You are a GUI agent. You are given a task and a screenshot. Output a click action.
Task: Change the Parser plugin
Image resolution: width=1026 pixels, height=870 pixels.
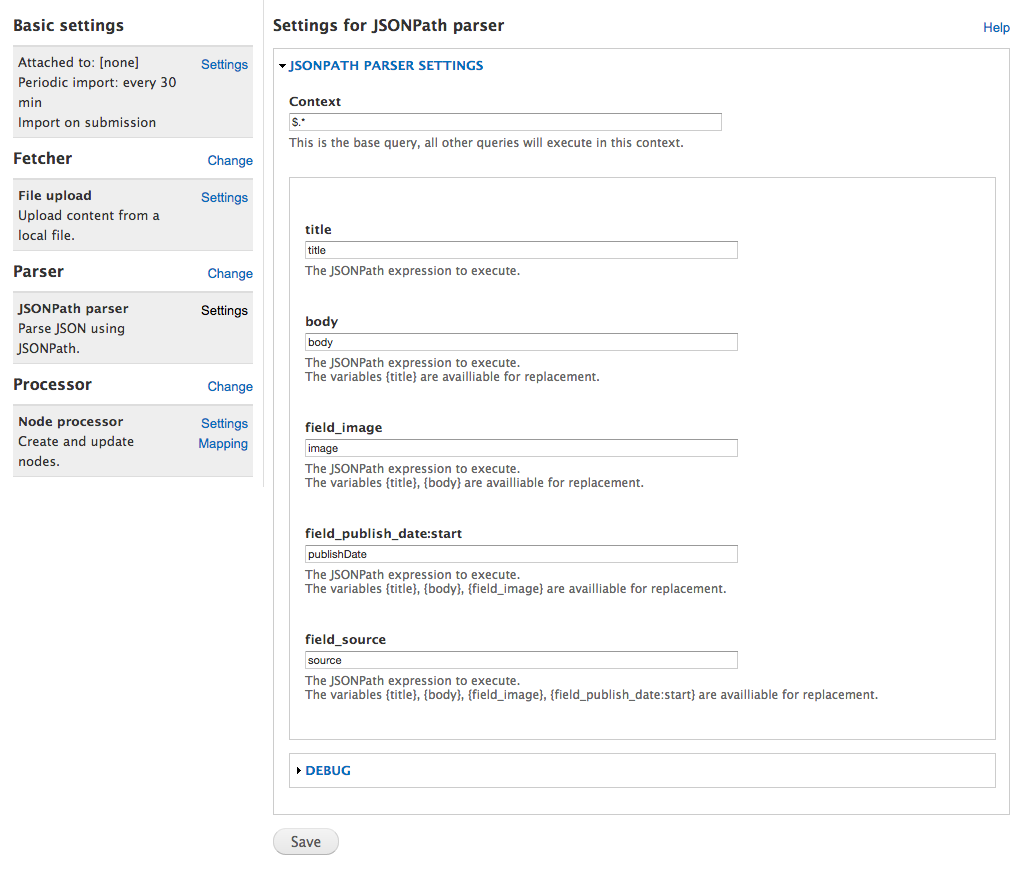(230, 273)
